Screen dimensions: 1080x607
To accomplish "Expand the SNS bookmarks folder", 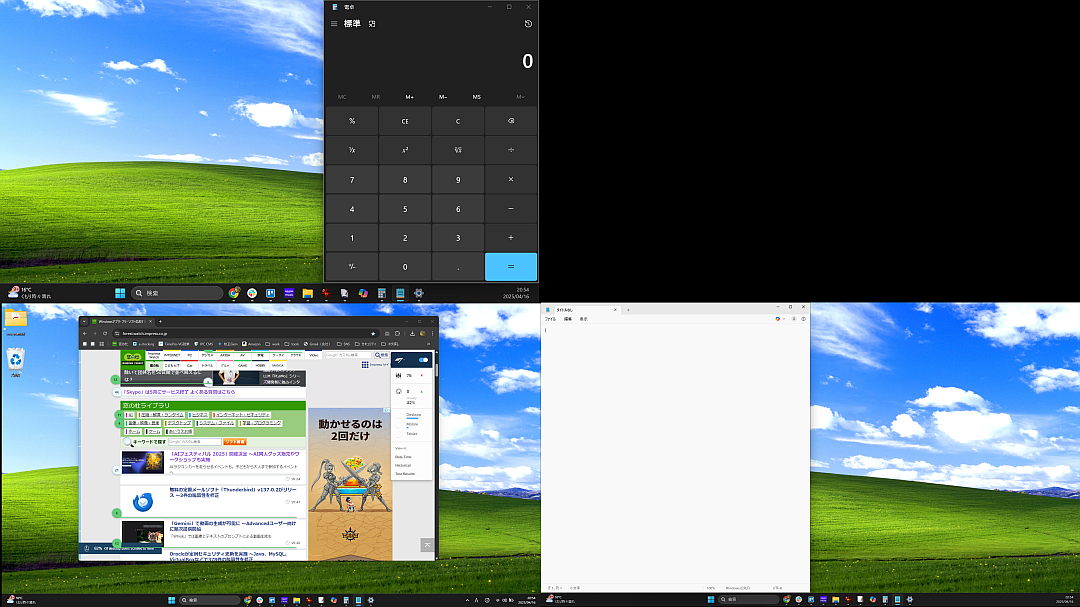I will (x=344, y=344).
